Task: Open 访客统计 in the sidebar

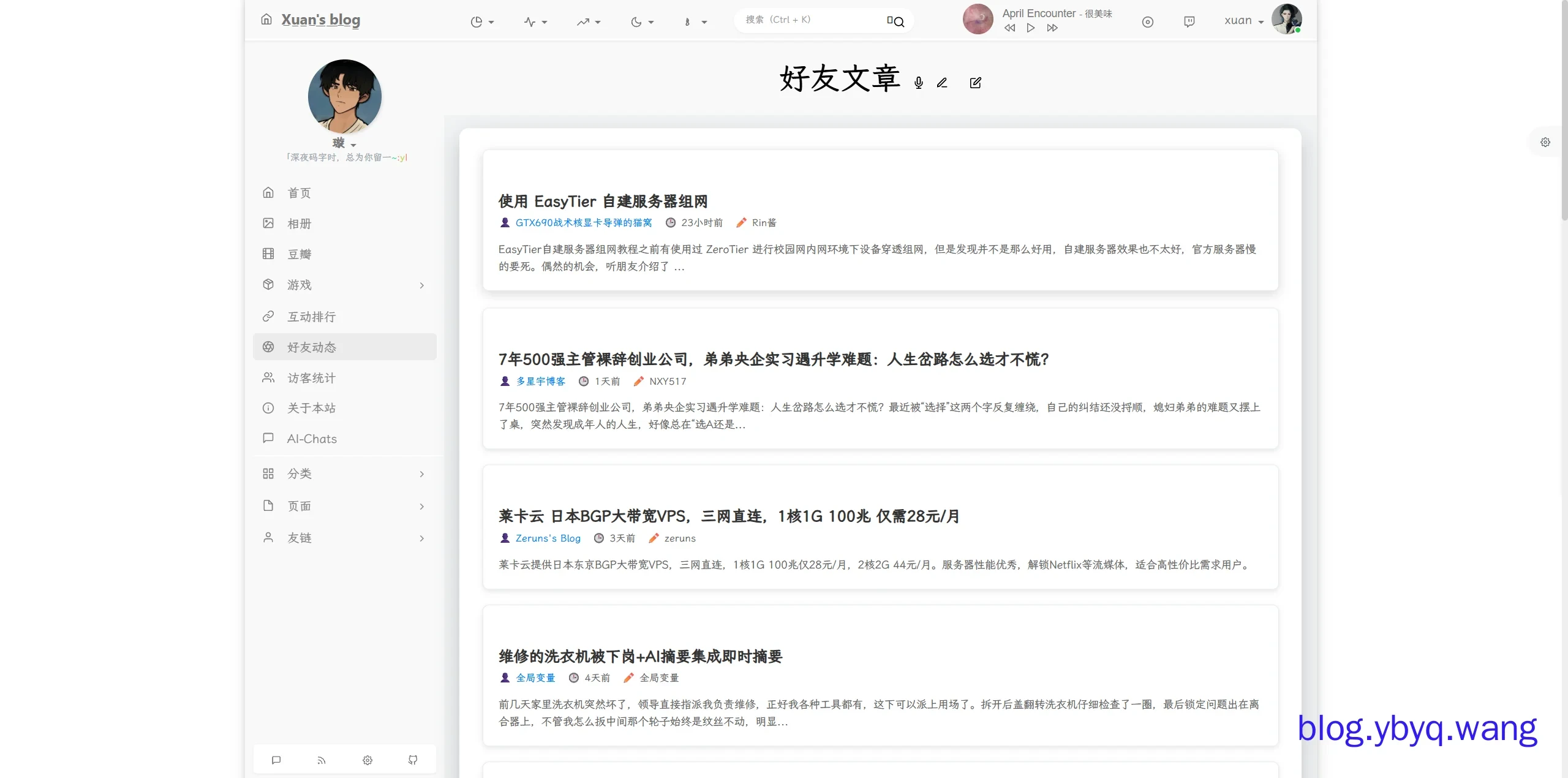Action: pos(345,378)
